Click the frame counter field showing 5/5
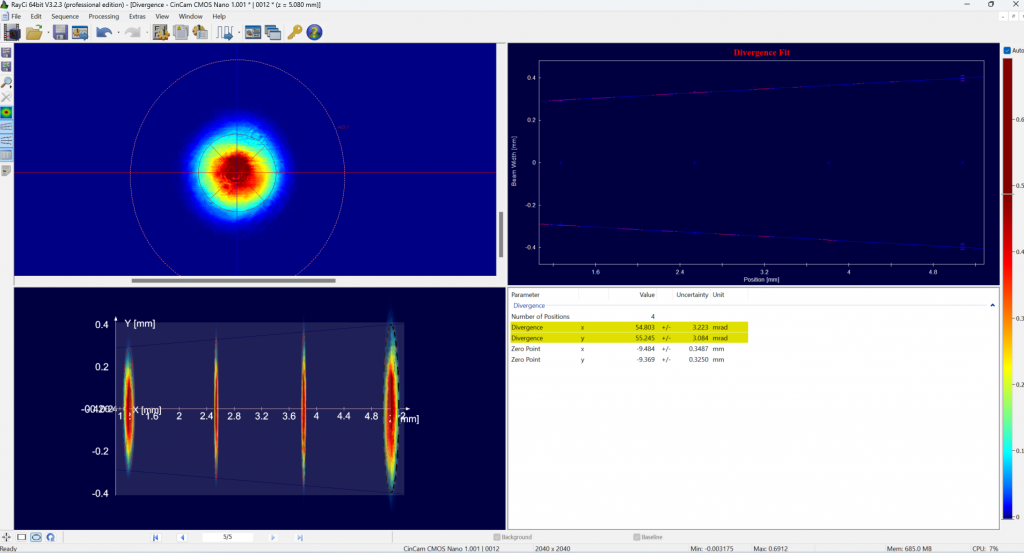 227,537
